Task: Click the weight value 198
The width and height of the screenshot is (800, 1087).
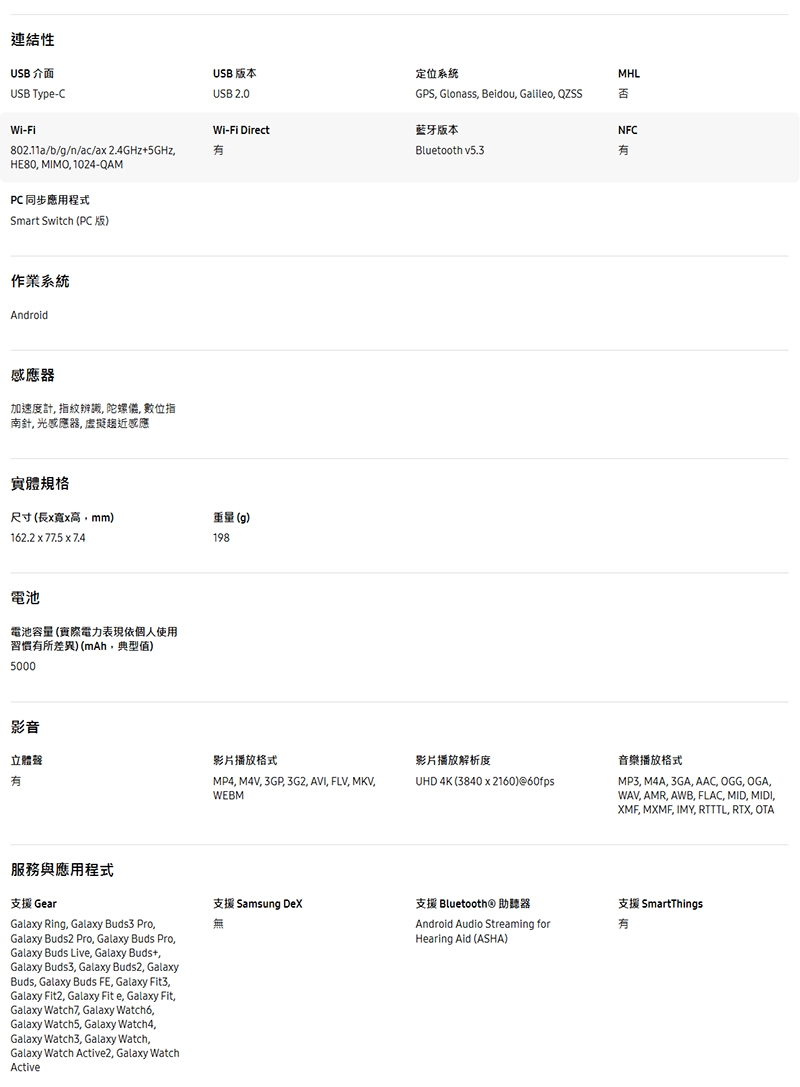Action: pos(221,538)
